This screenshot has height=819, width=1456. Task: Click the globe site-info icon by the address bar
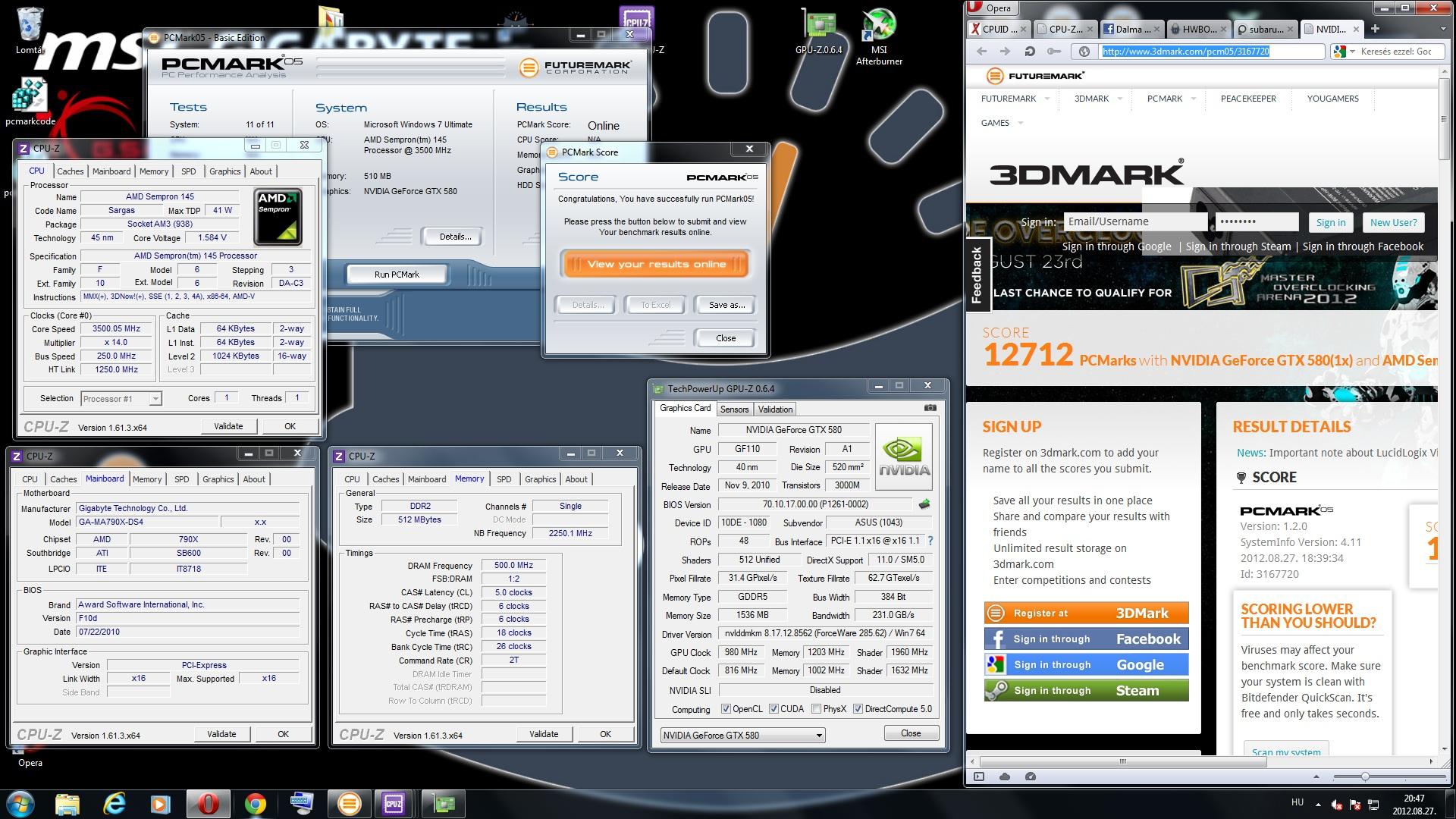[1084, 52]
